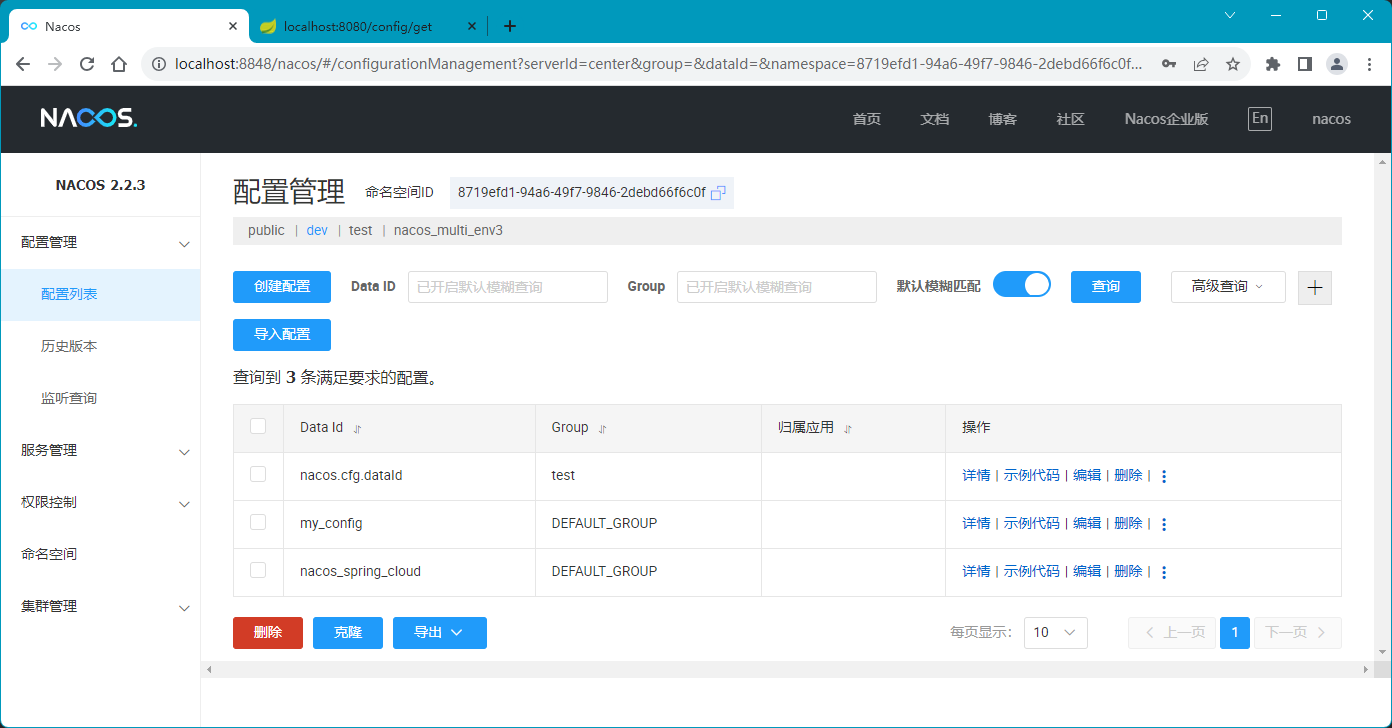The height and width of the screenshot is (728, 1392).
Task: Click the 查询 search button
Action: pyautogui.click(x=1106, y=287)
